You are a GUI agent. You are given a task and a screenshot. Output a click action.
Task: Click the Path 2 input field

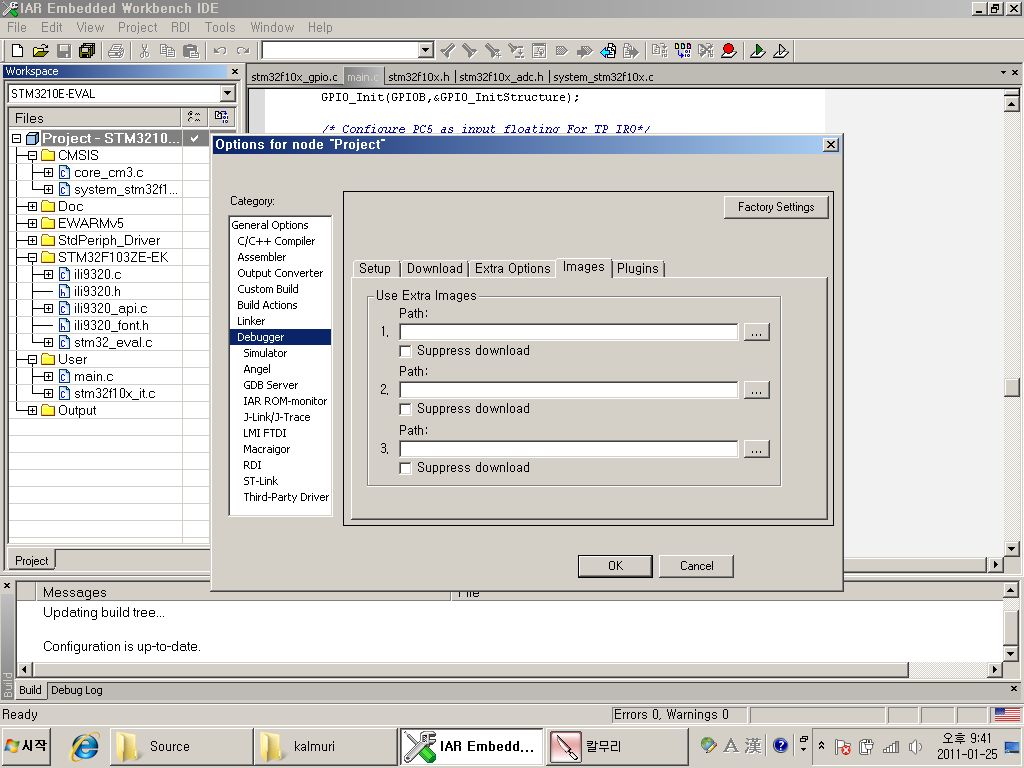569,391
